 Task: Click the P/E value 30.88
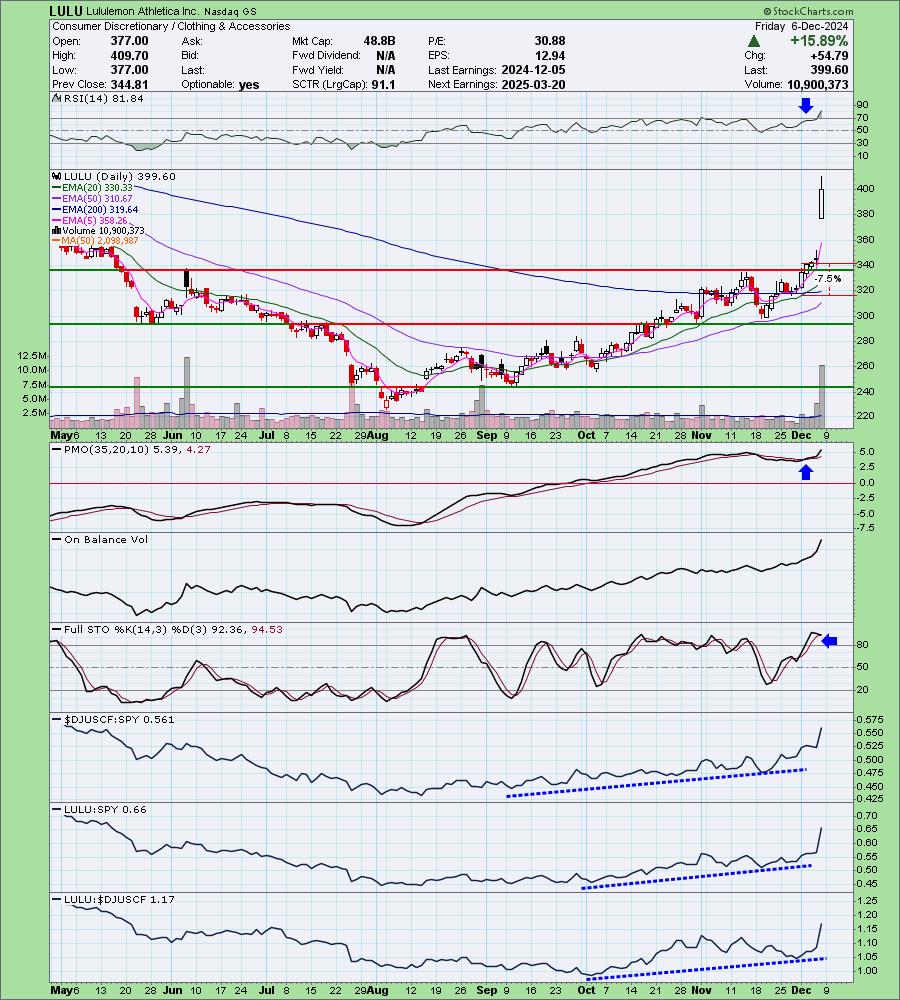coord(550,41)
